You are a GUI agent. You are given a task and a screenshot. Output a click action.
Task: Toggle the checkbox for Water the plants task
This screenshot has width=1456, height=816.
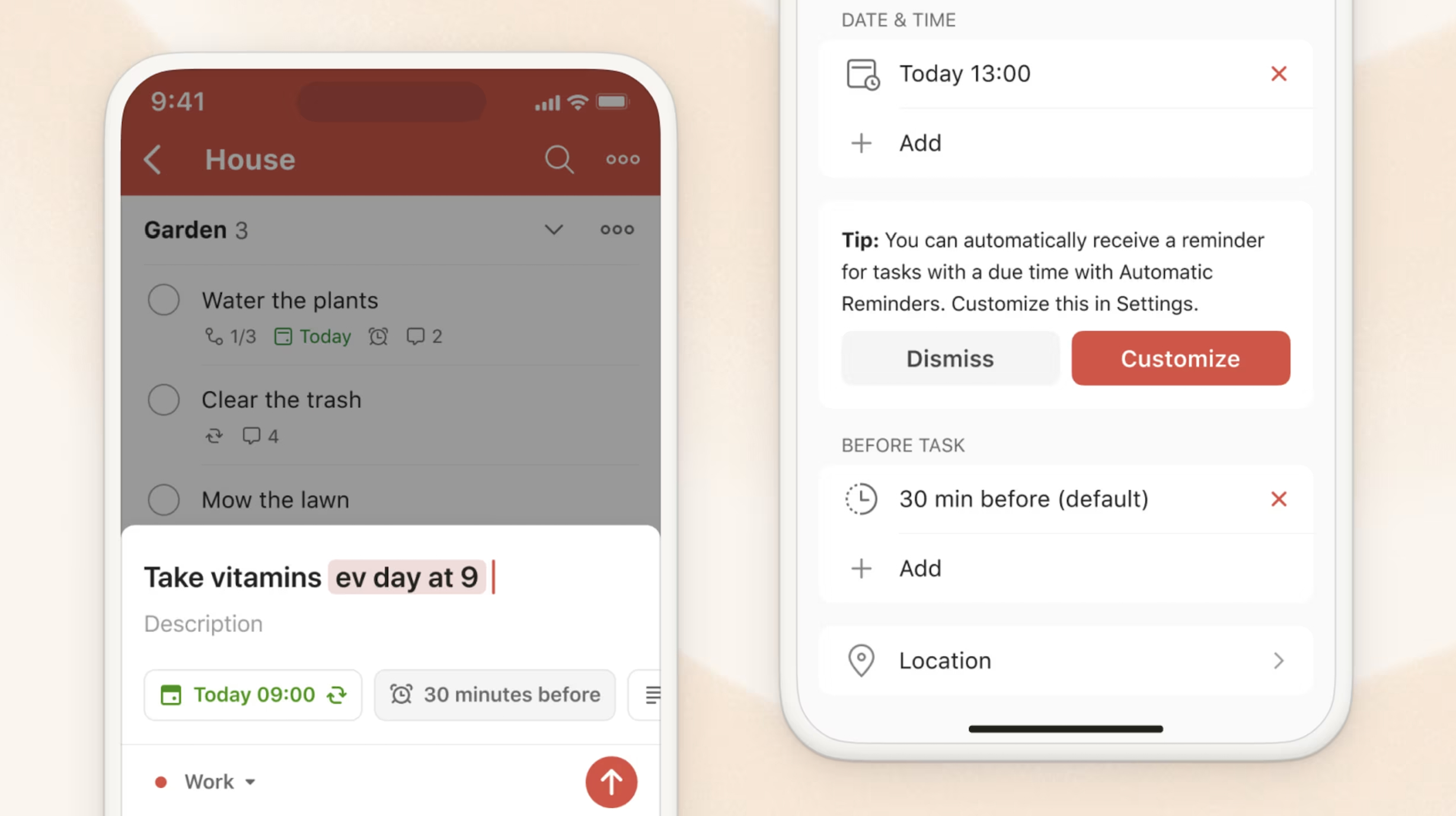163,299
